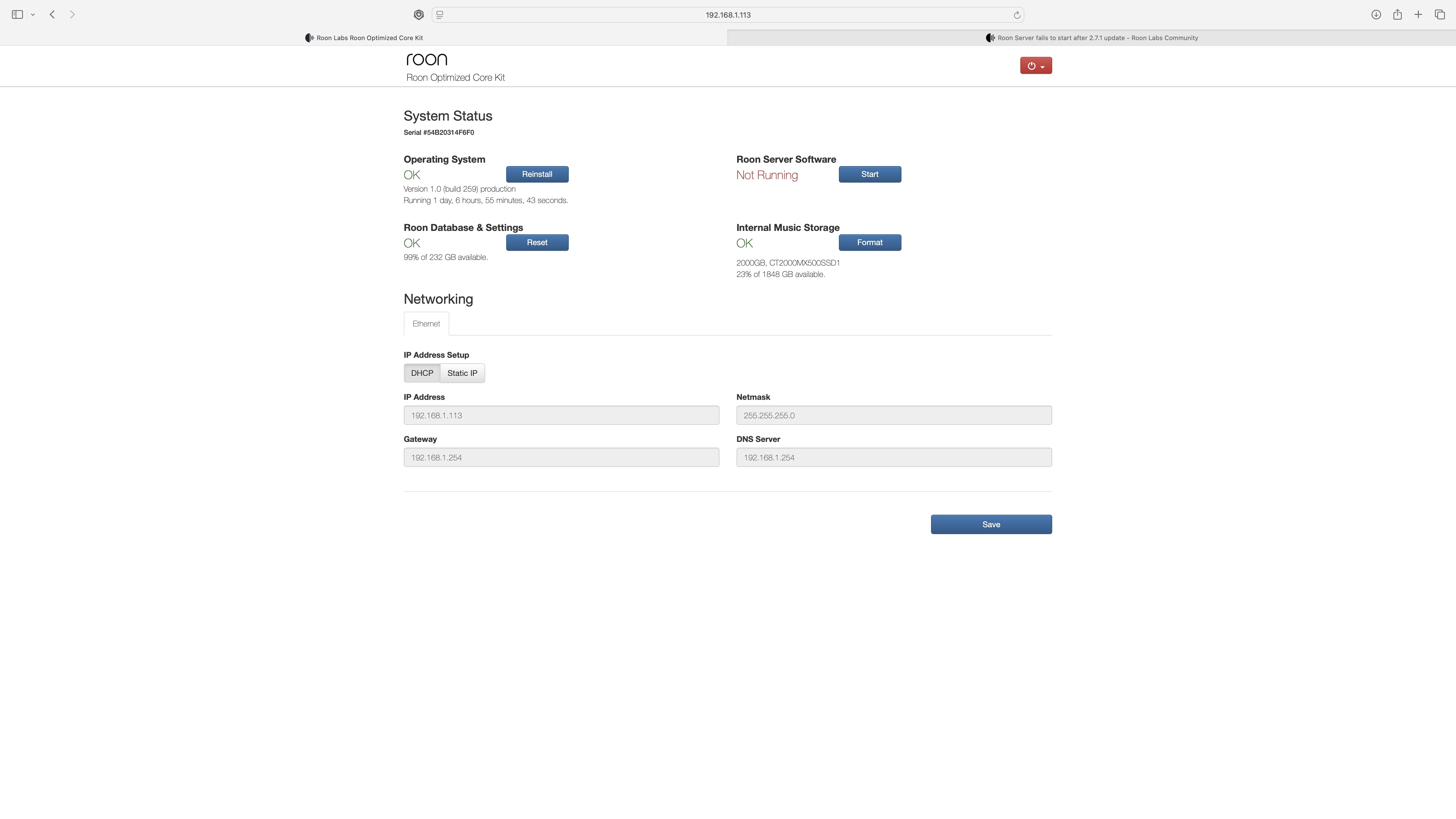This screenshot has width=1456, height=819.
Task: Save the networking settings
Action: 991,524
